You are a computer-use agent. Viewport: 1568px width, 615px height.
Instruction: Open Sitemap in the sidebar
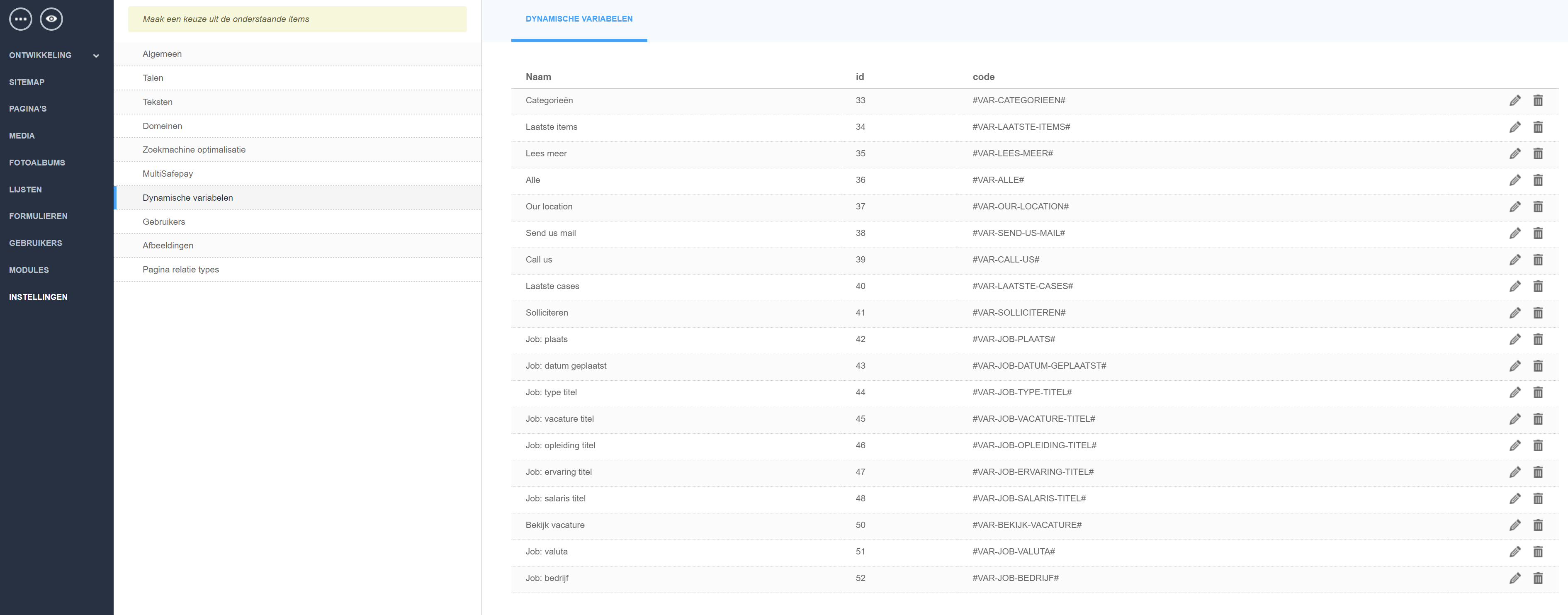27,82
